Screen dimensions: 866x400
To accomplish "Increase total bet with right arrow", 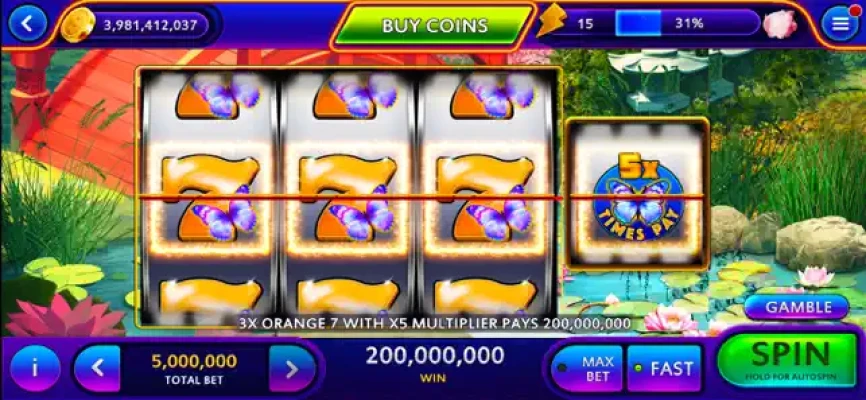I will tap(293, 369).
